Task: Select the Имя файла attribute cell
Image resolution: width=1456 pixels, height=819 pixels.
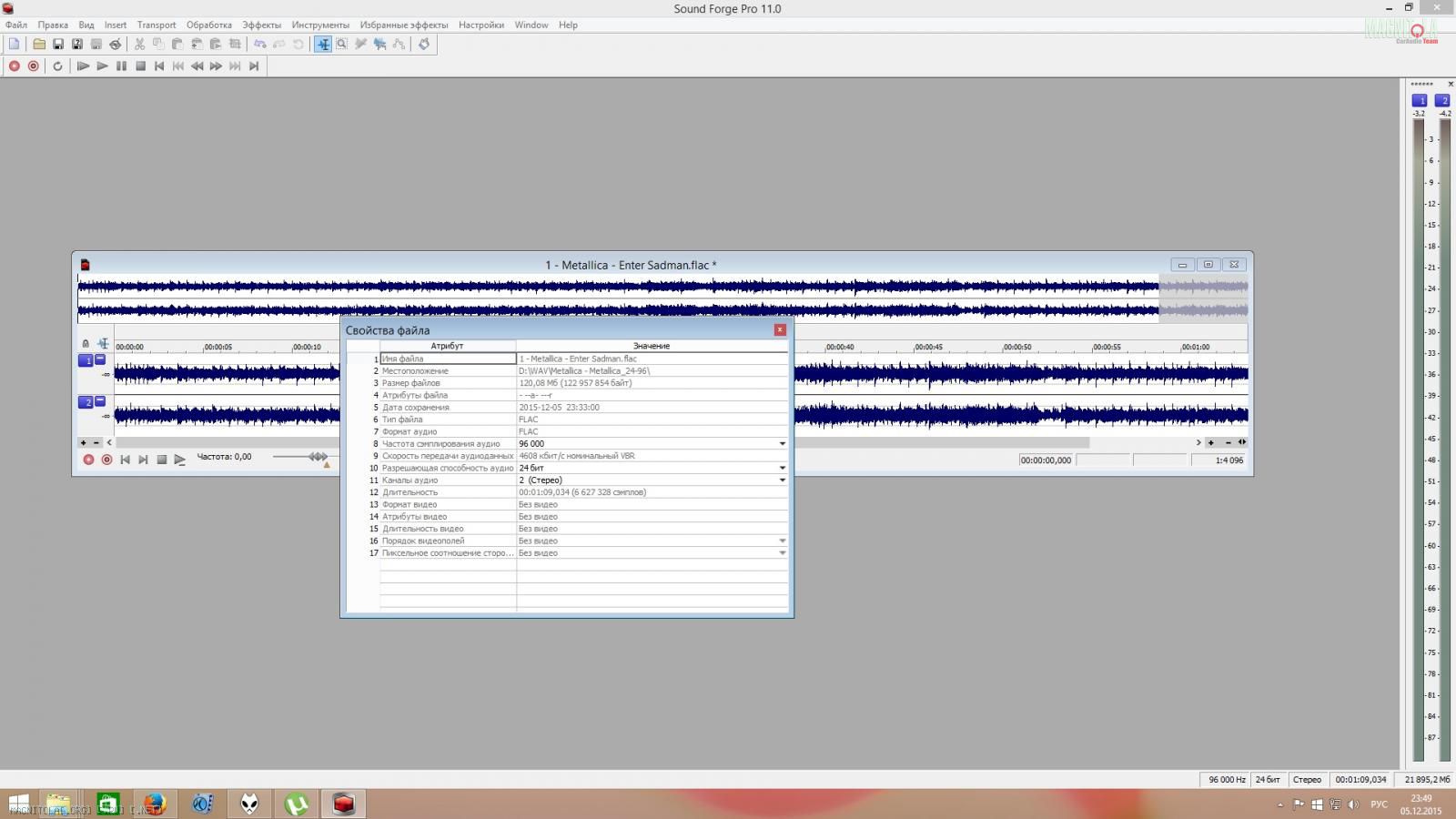Action: 448,359
